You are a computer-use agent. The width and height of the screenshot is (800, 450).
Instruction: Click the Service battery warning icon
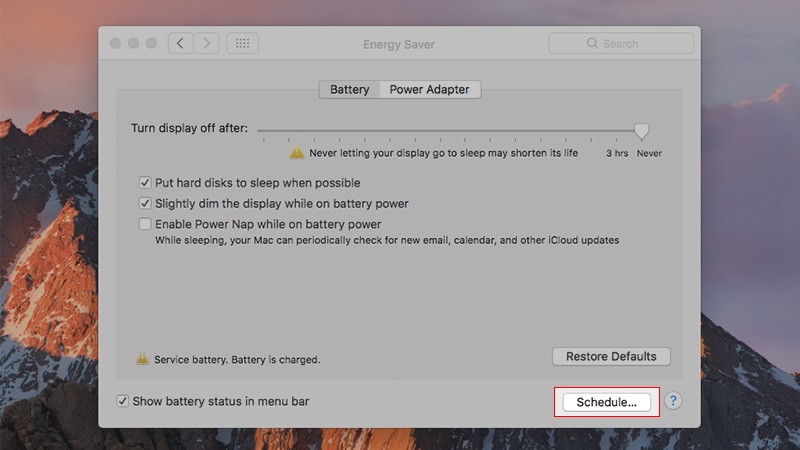[143, 358]
